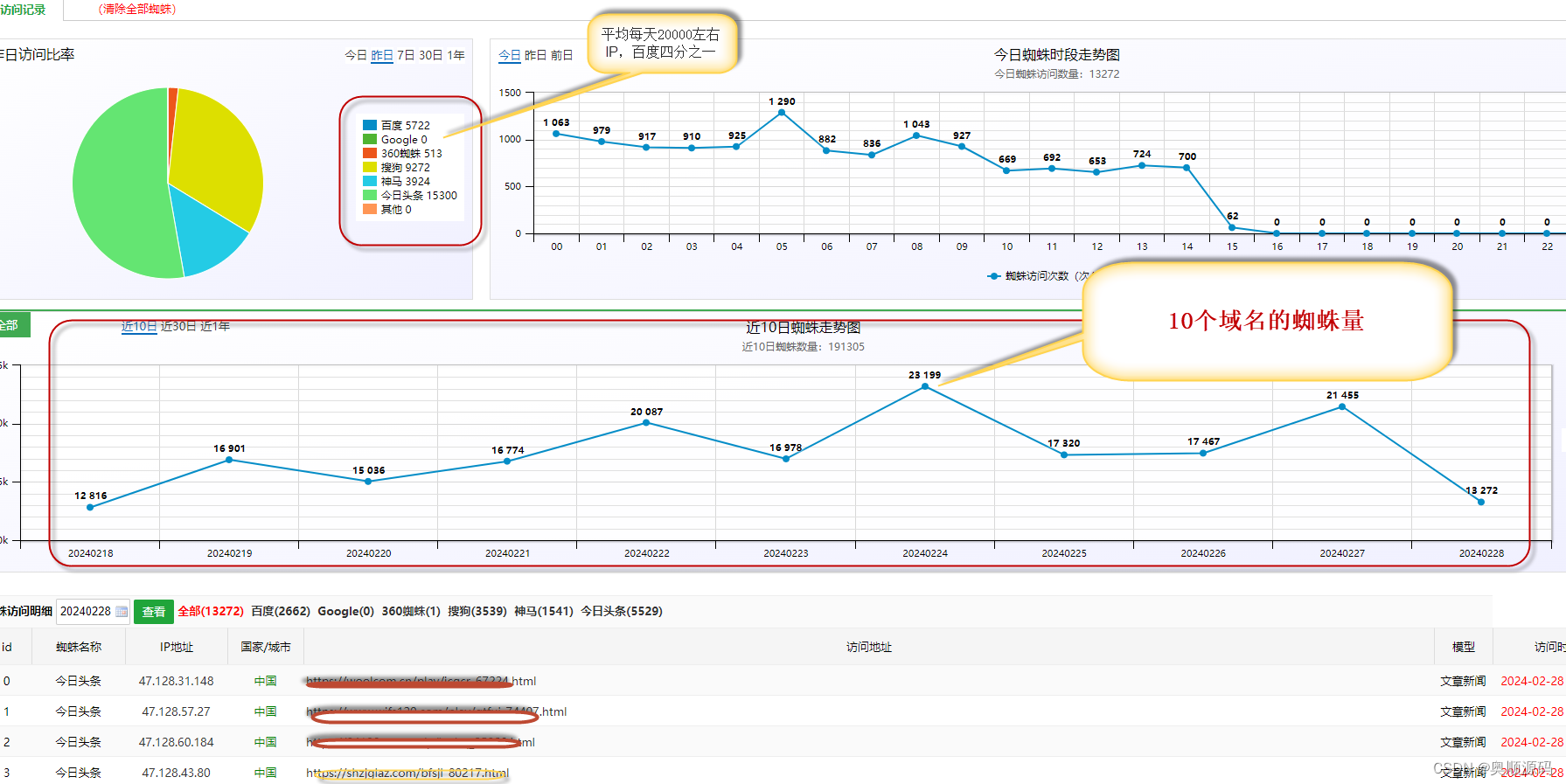Click the 清除全部蜘蛛 link

tap(137, 9)
